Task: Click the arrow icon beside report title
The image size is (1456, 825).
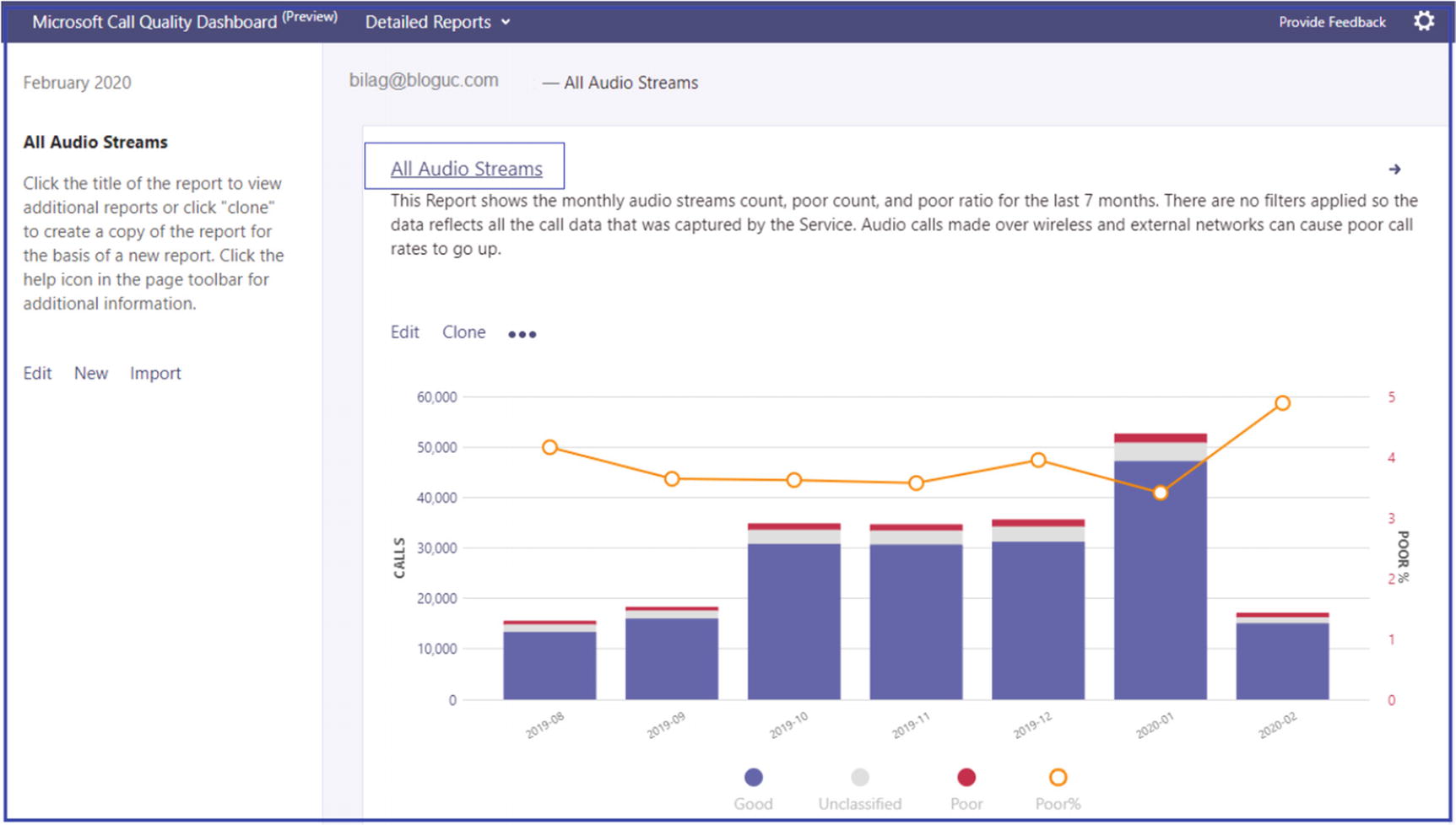Action: tap(1394, 170)
